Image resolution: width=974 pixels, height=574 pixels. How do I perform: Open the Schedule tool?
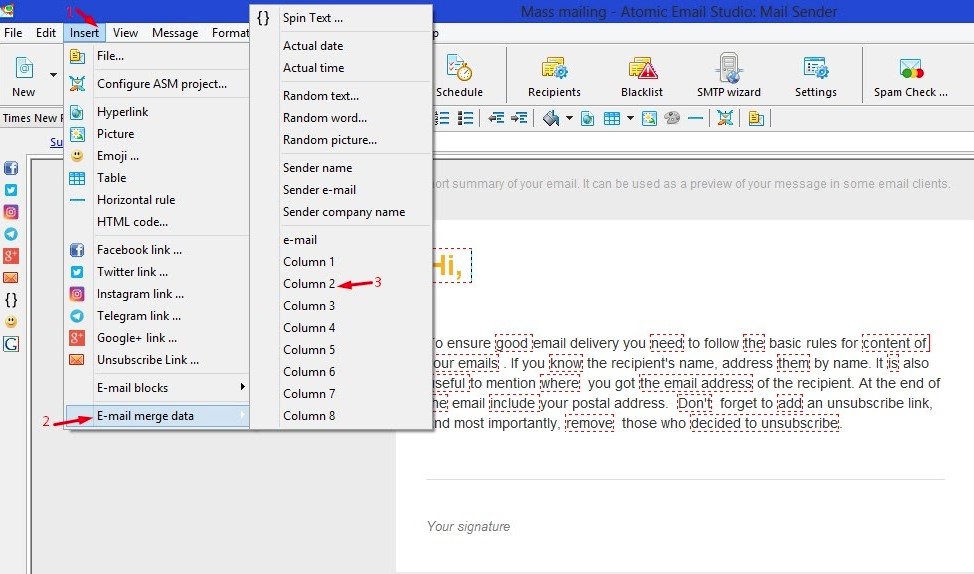[459, 76]
